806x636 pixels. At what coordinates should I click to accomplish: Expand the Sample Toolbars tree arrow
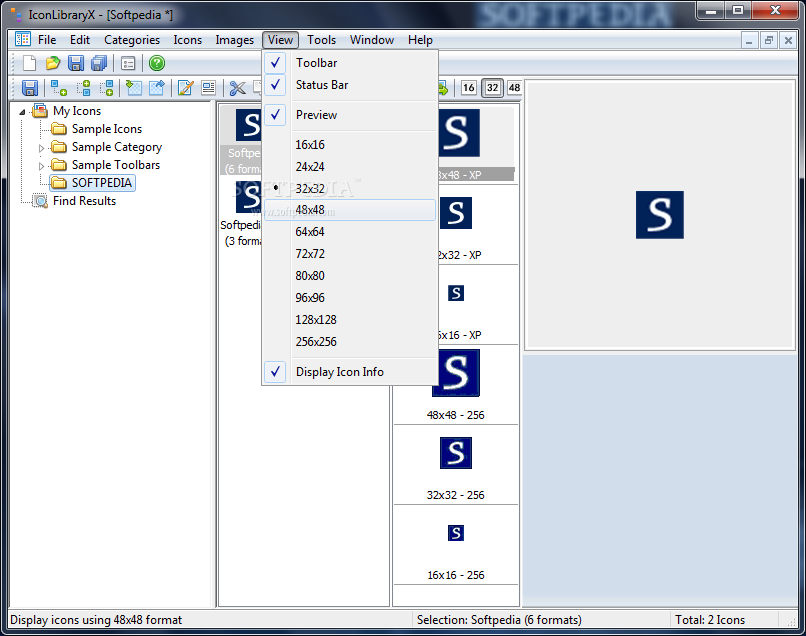point(42,166)
